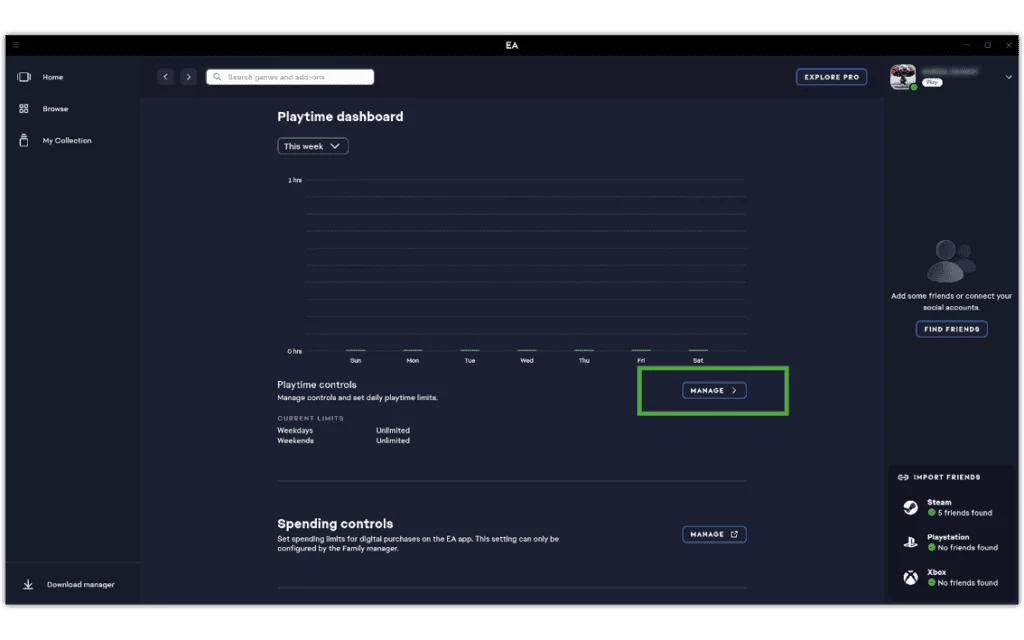Click the Spending controls heading
The height and width of the screenshot is (640, 1024).
point(335,524)
